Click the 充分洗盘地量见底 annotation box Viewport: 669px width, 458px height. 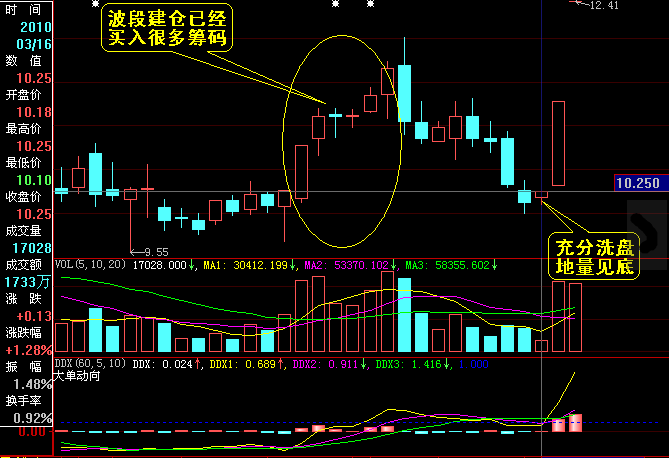[x=596, y=258]
